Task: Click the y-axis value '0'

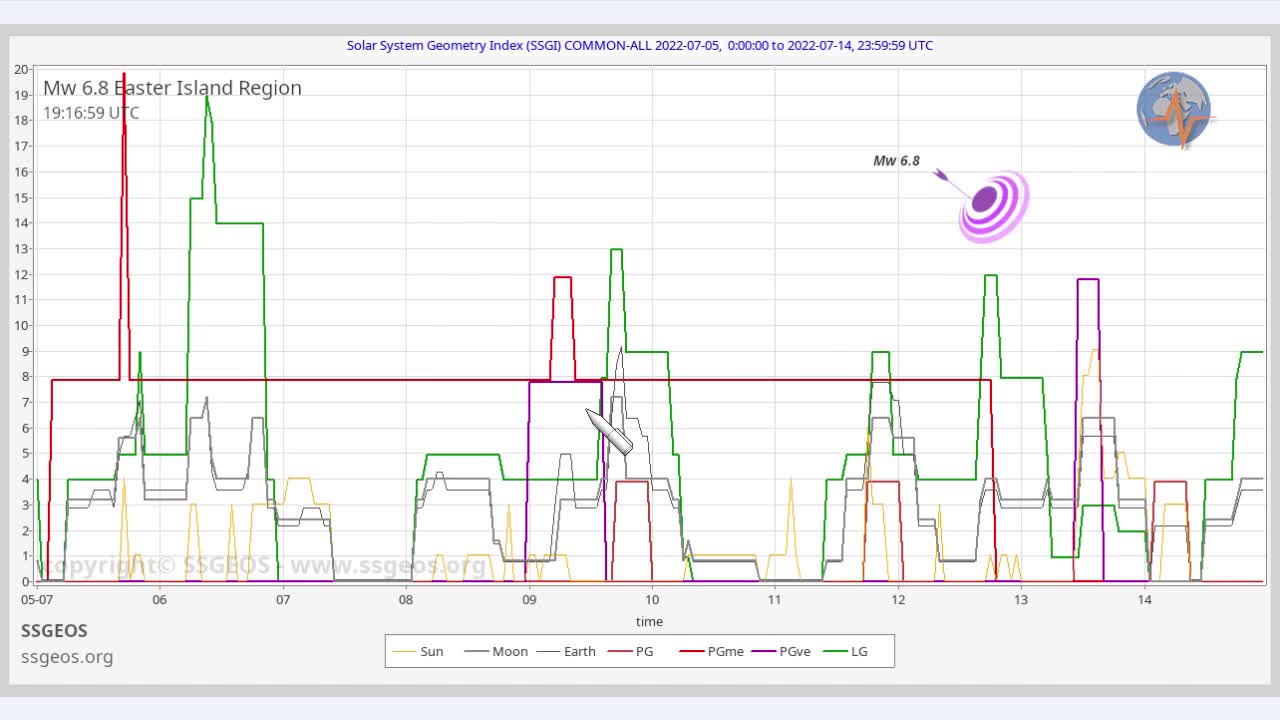Action: pos(24,581)
